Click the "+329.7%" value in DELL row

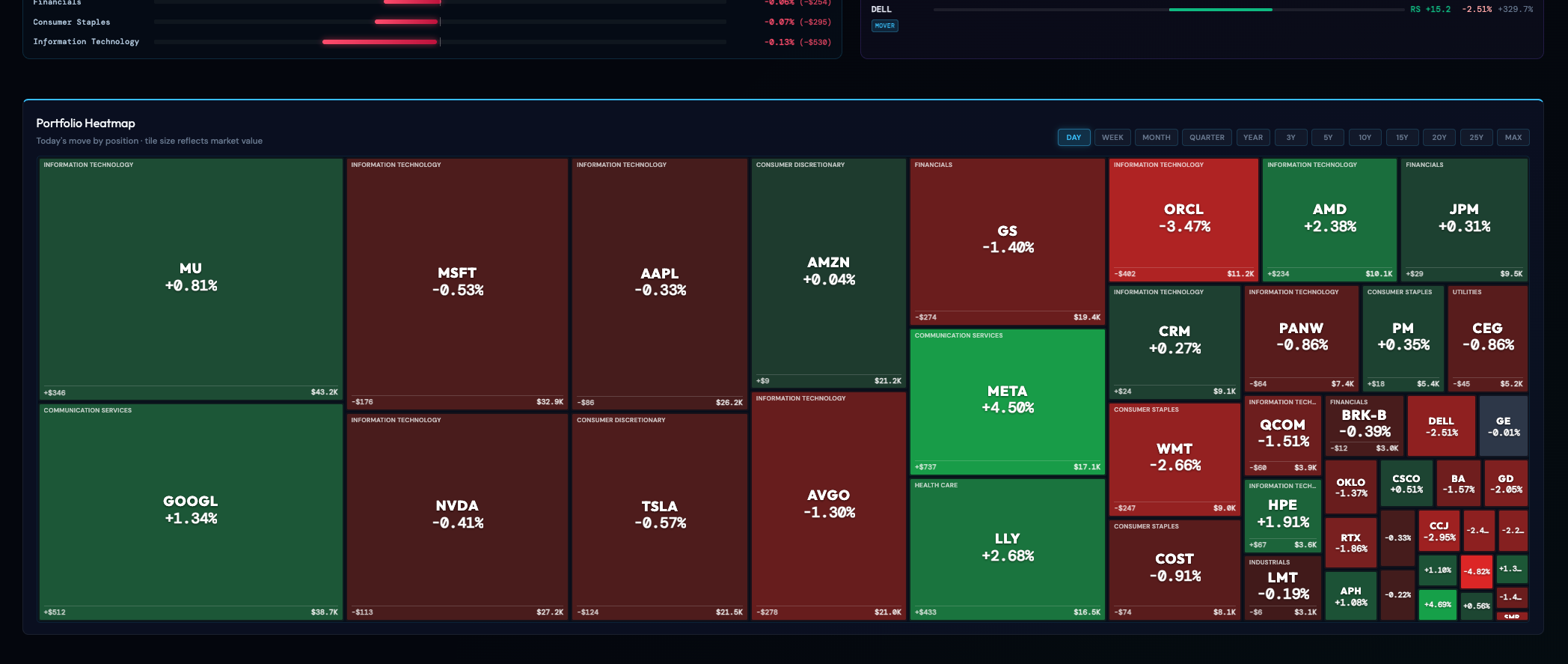[x=1516, y=10]
